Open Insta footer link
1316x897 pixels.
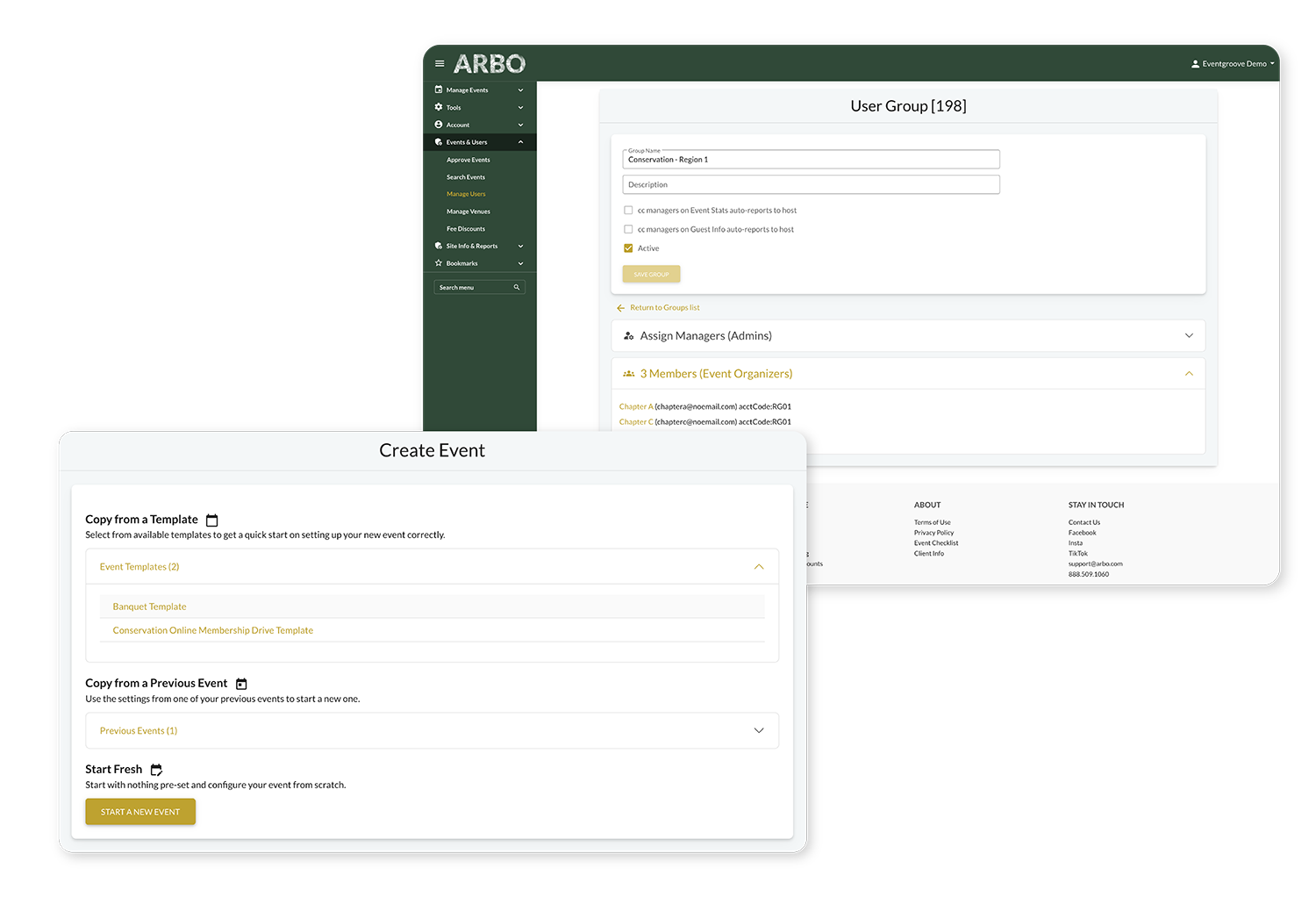[1075, 543]
